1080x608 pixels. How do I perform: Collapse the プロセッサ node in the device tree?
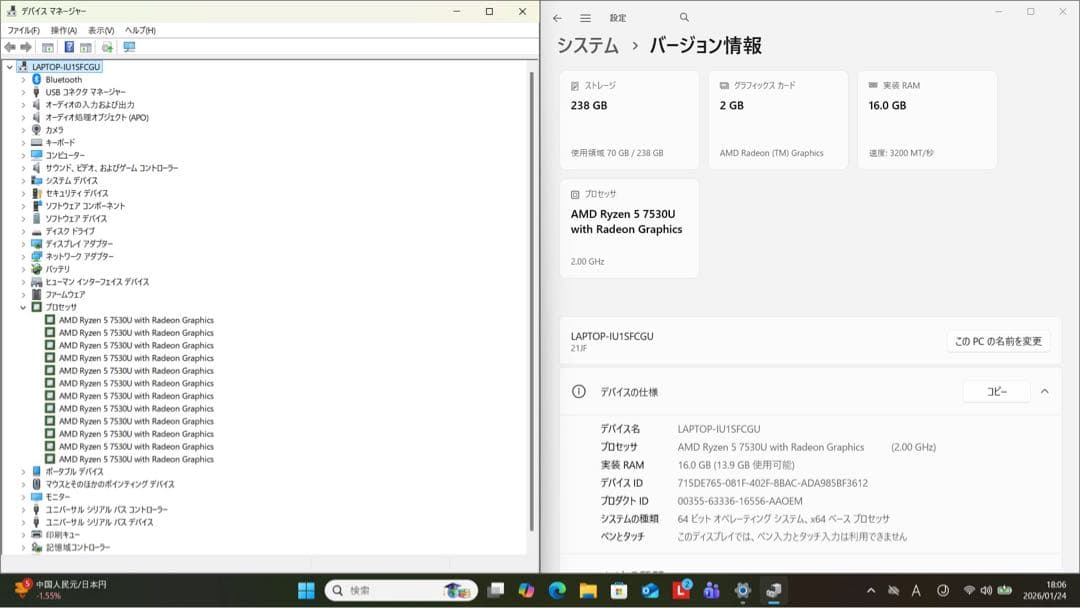[22, 307]
